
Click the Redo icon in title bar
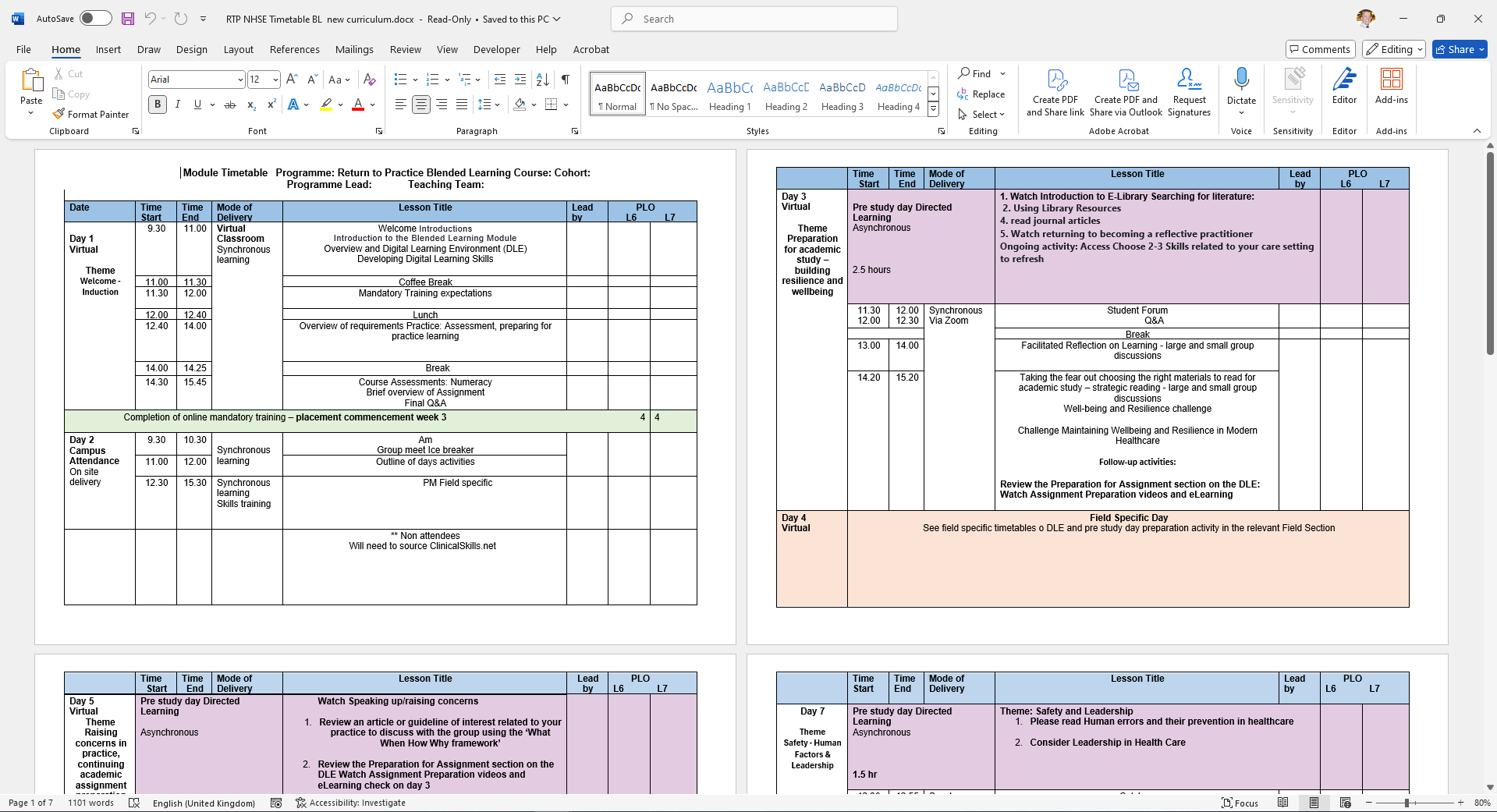pyautogui.click(x=181, y=19)
